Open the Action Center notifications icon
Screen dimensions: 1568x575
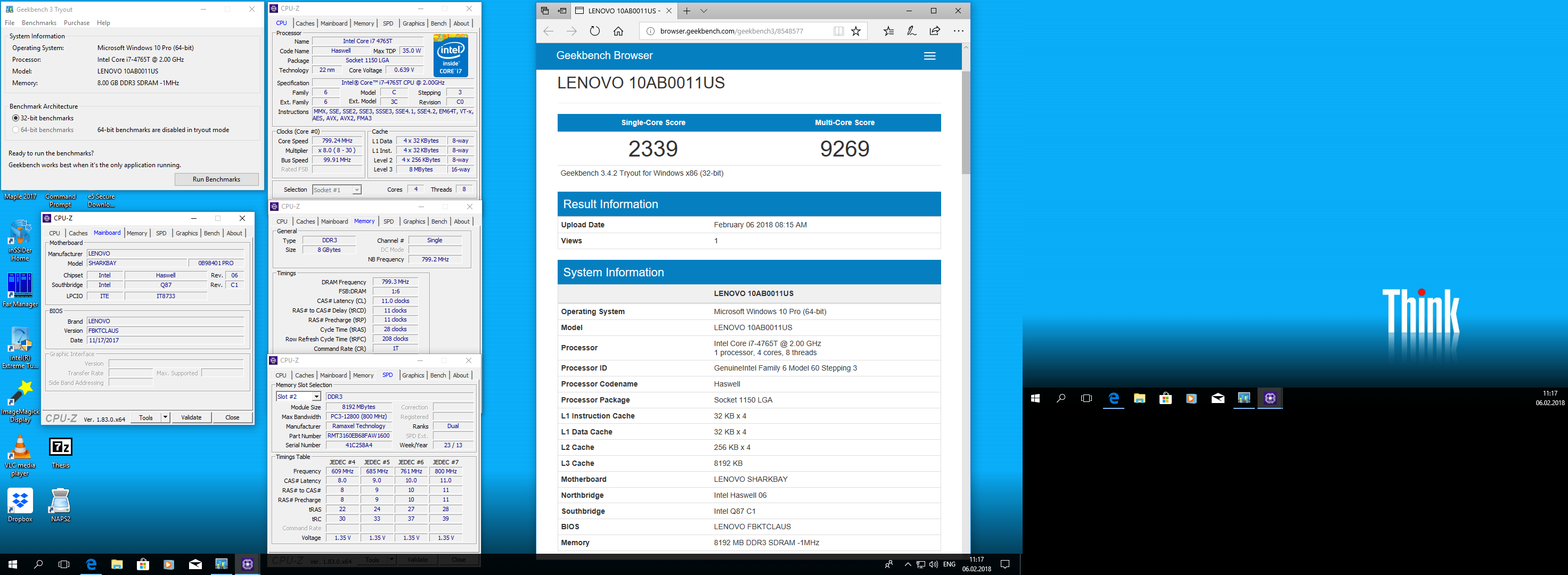1005,564
